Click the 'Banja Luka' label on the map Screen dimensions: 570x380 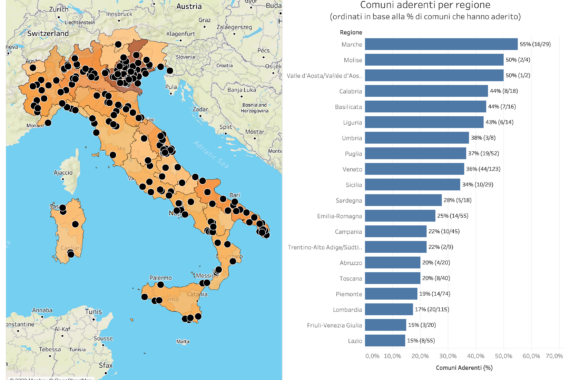[x=242, y=89]
